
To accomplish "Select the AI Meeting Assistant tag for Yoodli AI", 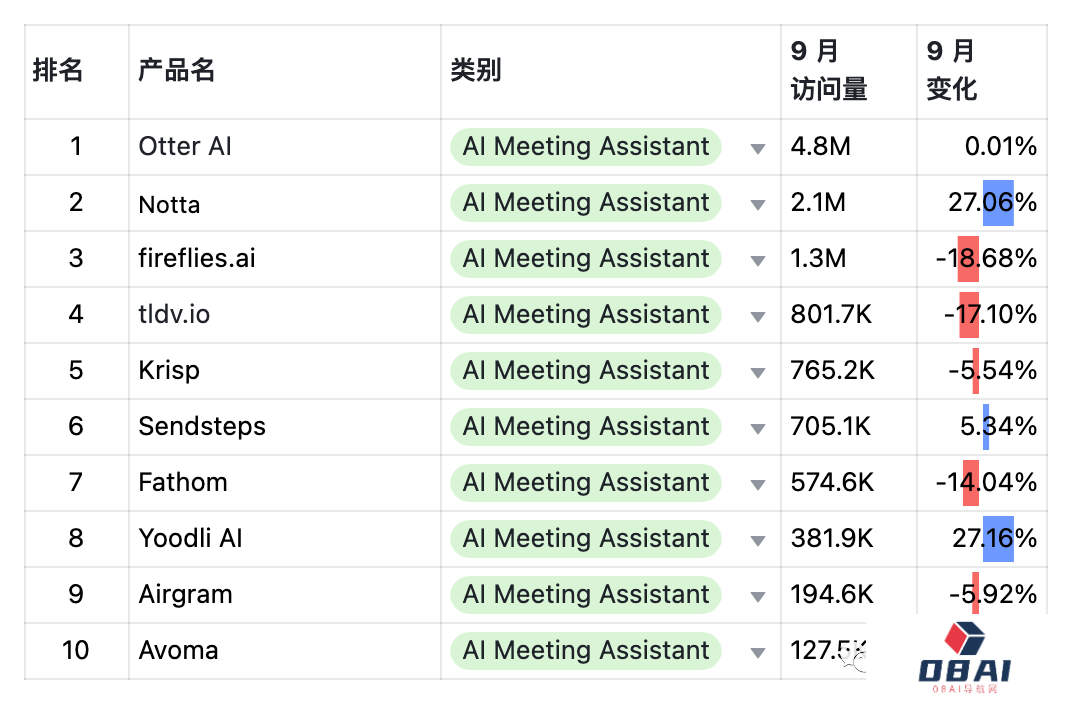I will [x=586, y=539].
